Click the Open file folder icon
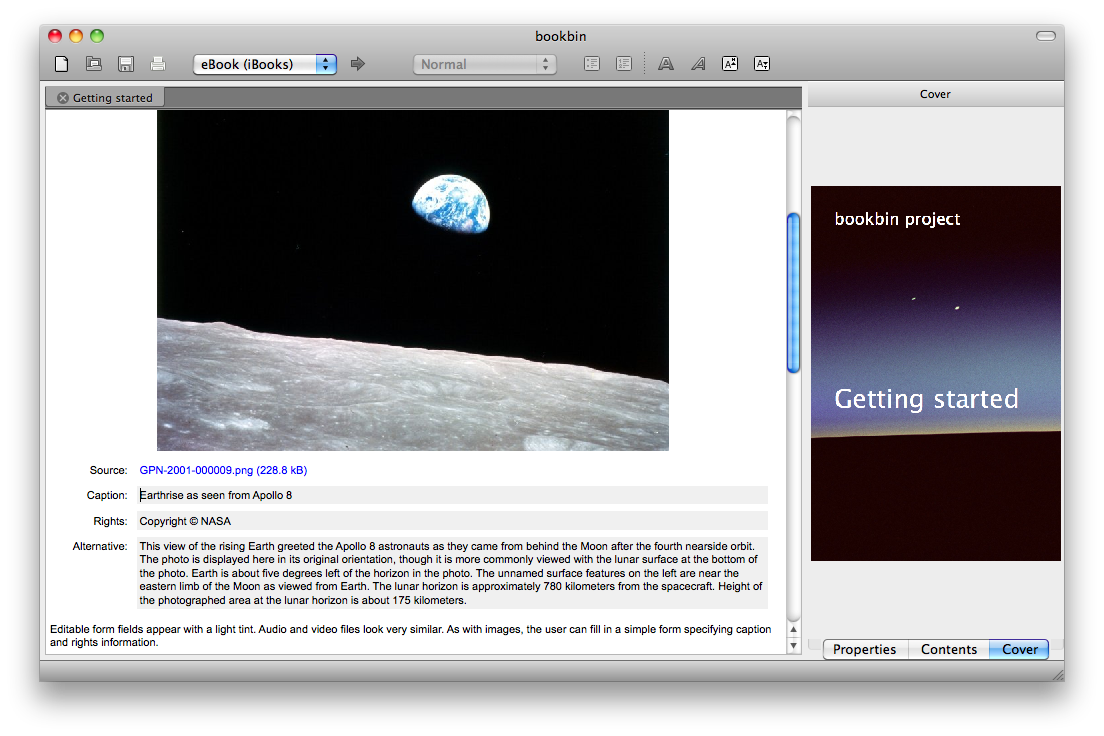 [x=94, y=64]
